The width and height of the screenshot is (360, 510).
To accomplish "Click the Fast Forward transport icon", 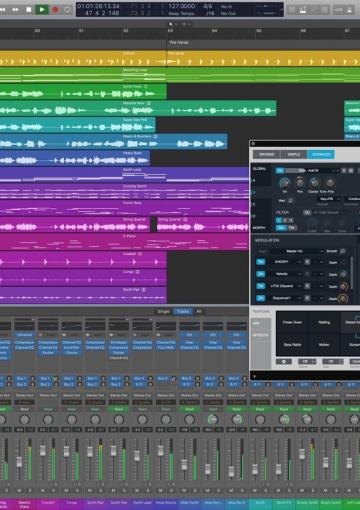I will click(16, 10).
